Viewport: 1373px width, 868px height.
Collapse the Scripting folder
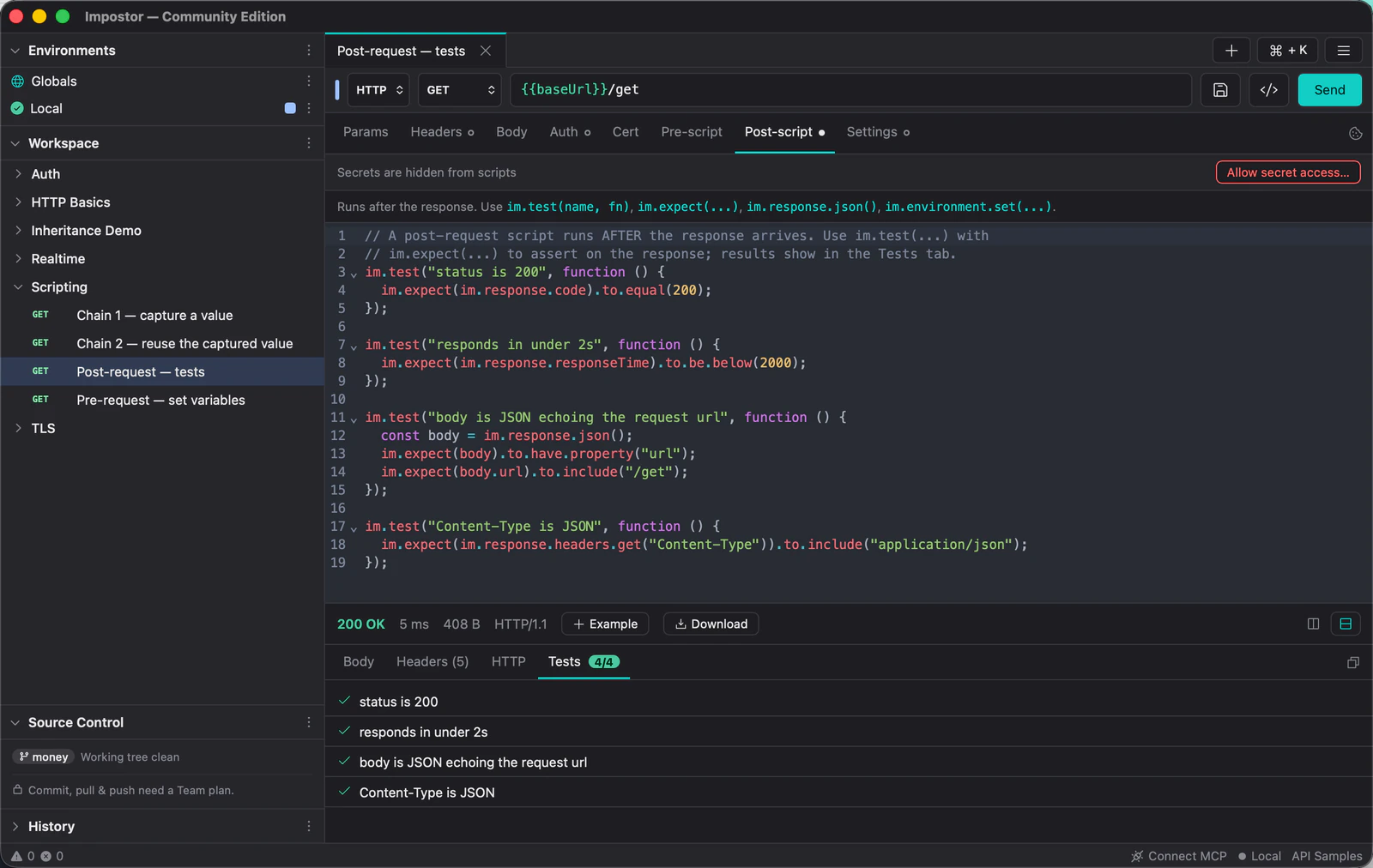coord(18,286)
